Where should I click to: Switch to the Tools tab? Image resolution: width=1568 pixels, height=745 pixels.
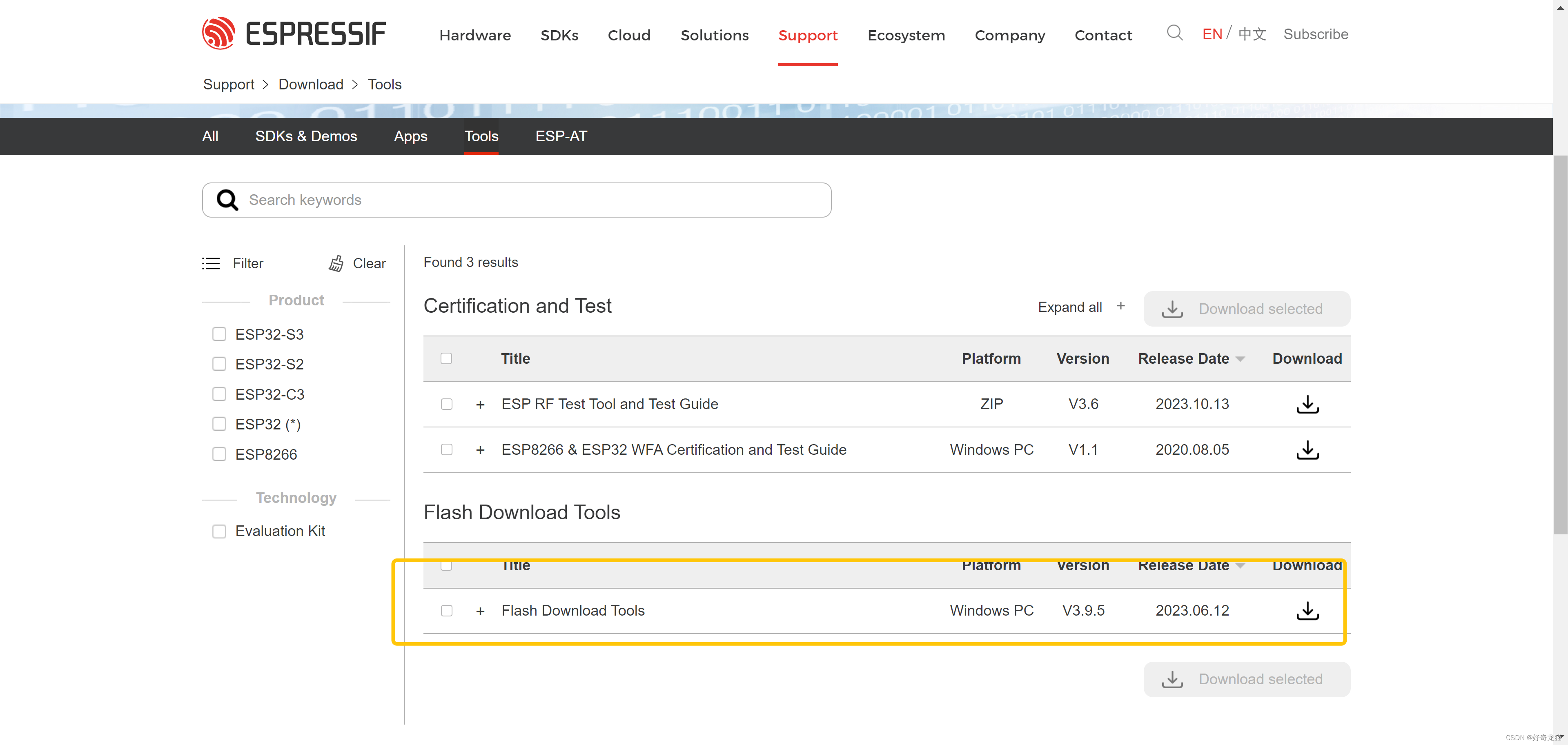pyautogui.click(x=481, y=136)
